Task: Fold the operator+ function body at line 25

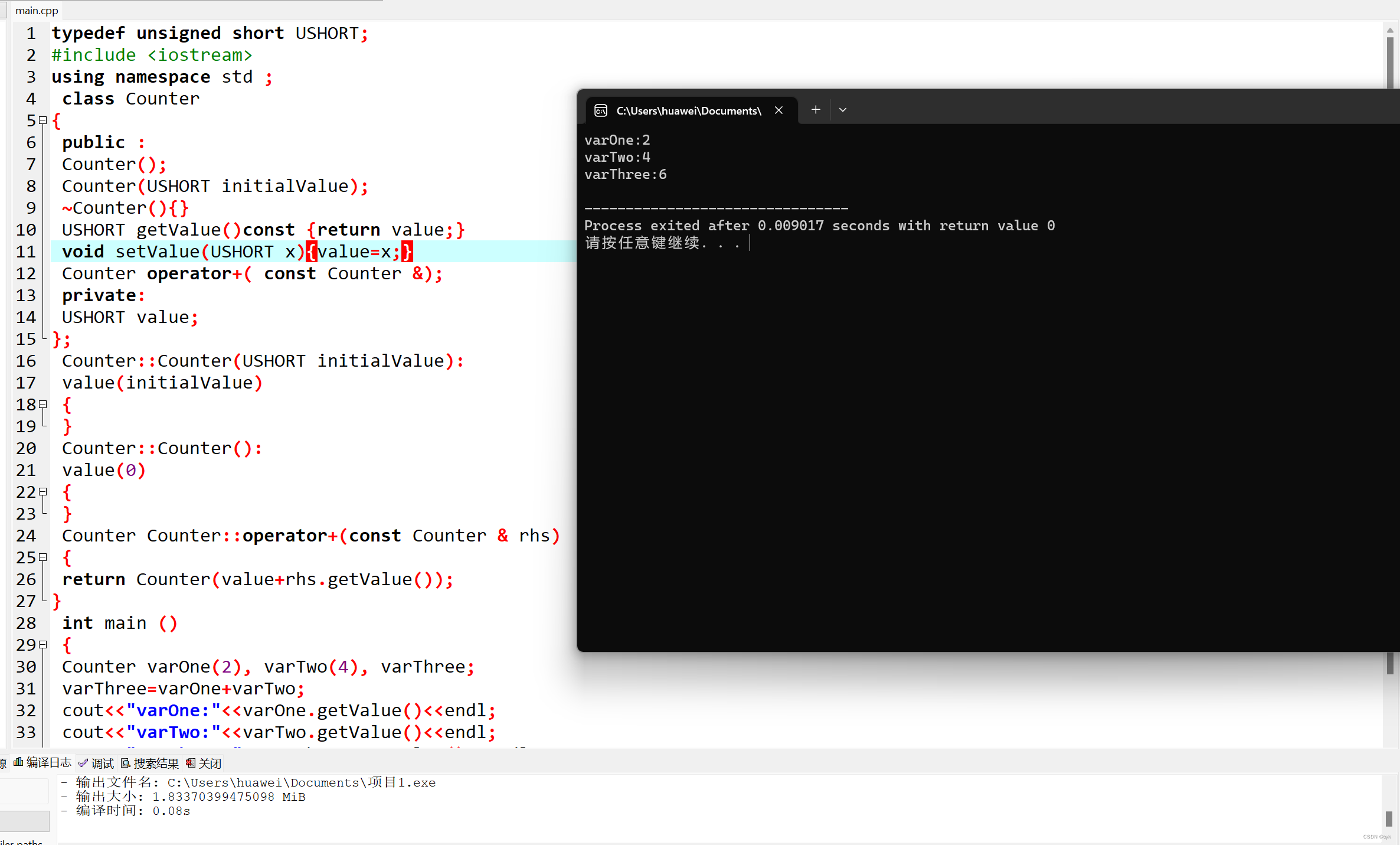Action: pos(42,557)
